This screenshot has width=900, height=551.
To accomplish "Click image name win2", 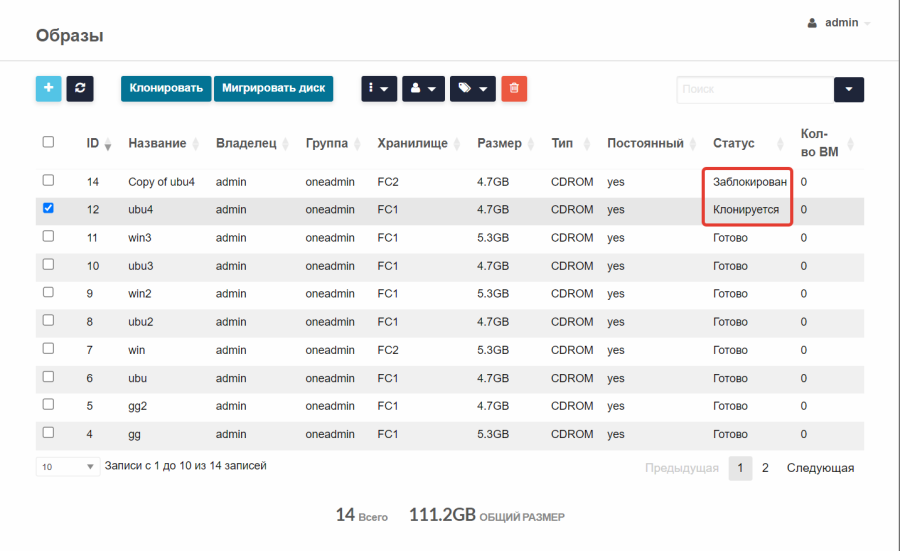I will [139, 294].
